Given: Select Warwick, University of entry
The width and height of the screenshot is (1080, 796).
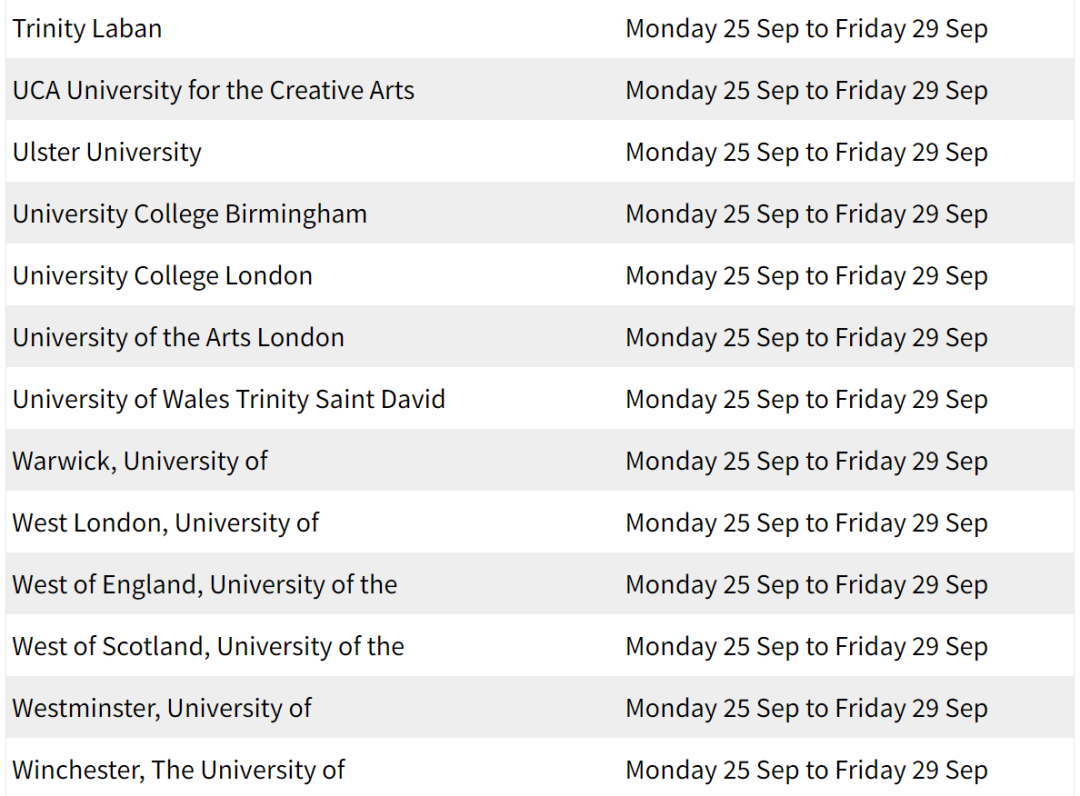Looking at the screenshot, I should [140, 461].
